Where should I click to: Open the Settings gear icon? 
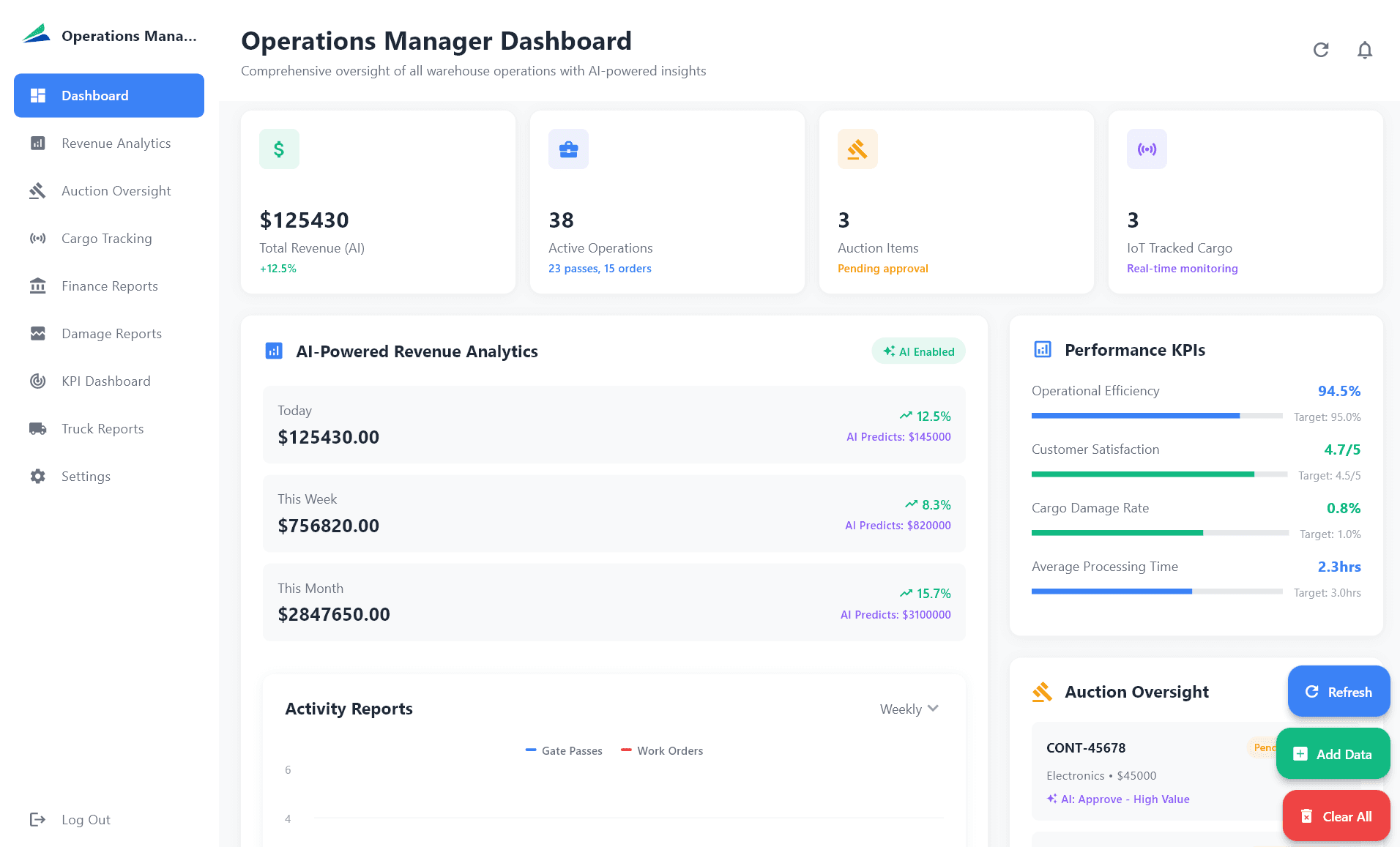(x=37, y=476)
